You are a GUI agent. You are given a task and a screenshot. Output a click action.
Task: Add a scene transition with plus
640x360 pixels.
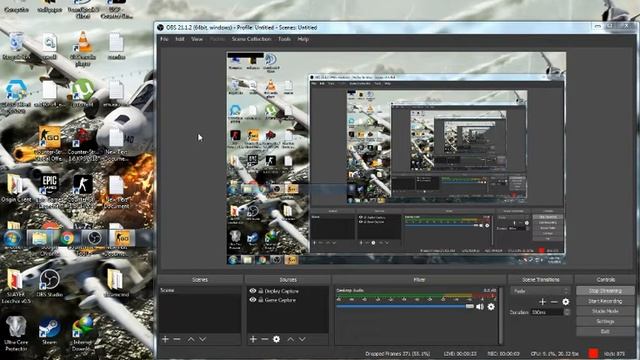point(542,302)
